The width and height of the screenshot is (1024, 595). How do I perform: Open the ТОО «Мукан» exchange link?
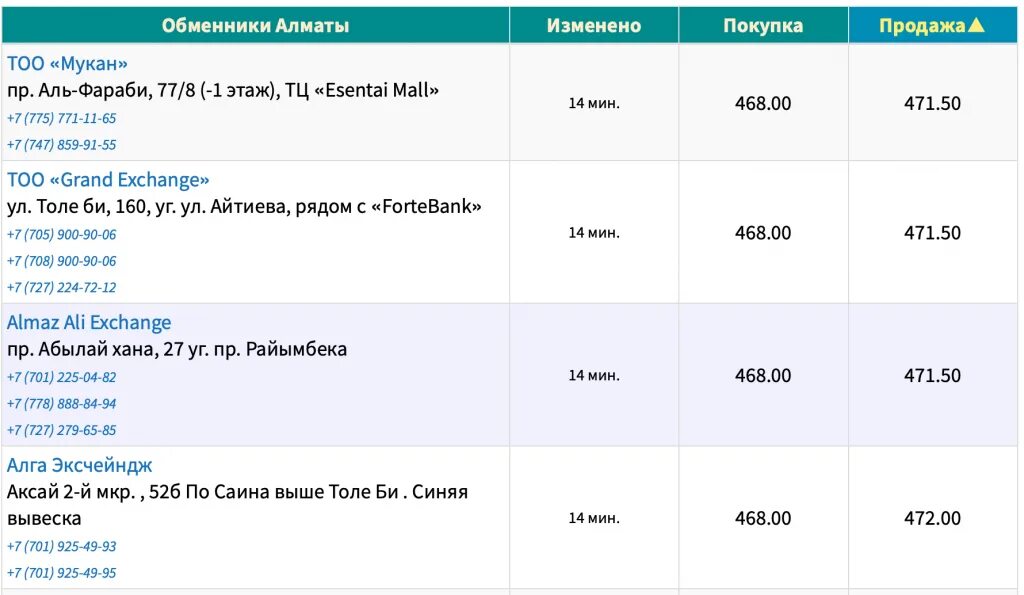67,63
